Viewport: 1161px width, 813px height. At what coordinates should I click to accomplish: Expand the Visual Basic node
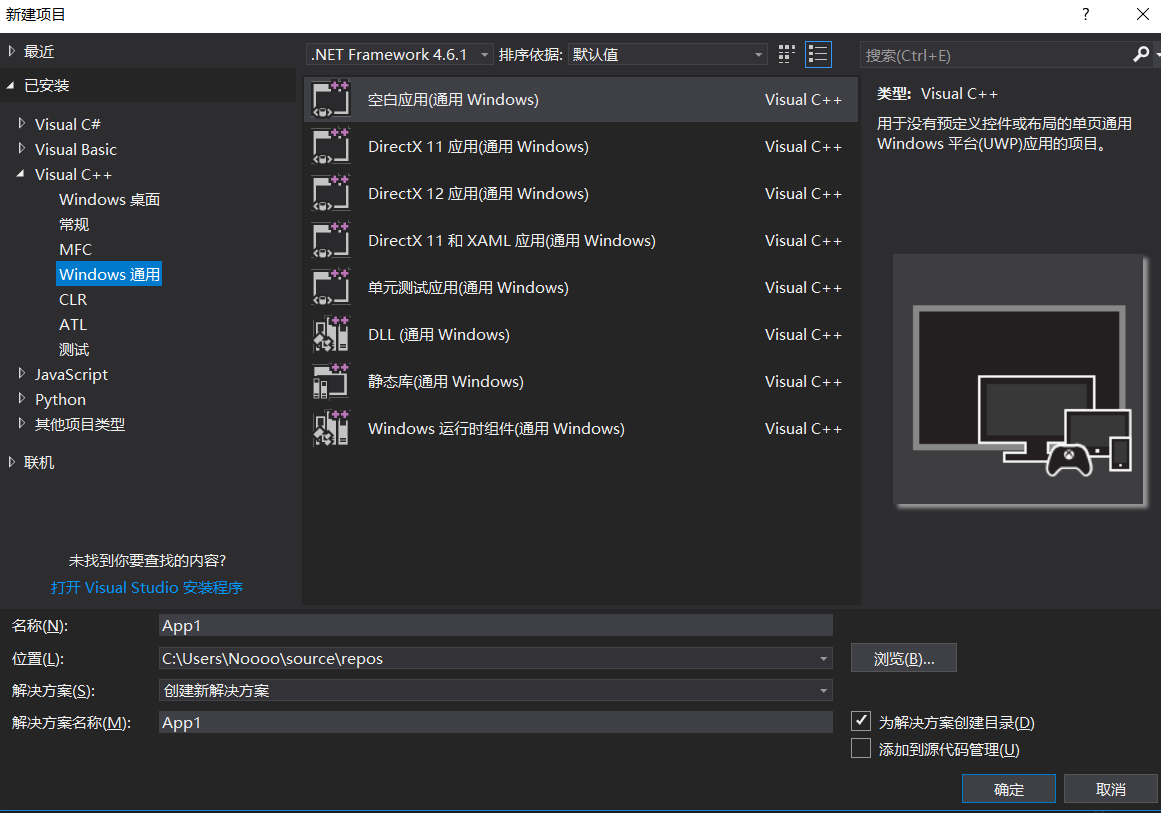pyautogui.click(x=21, y=149)
